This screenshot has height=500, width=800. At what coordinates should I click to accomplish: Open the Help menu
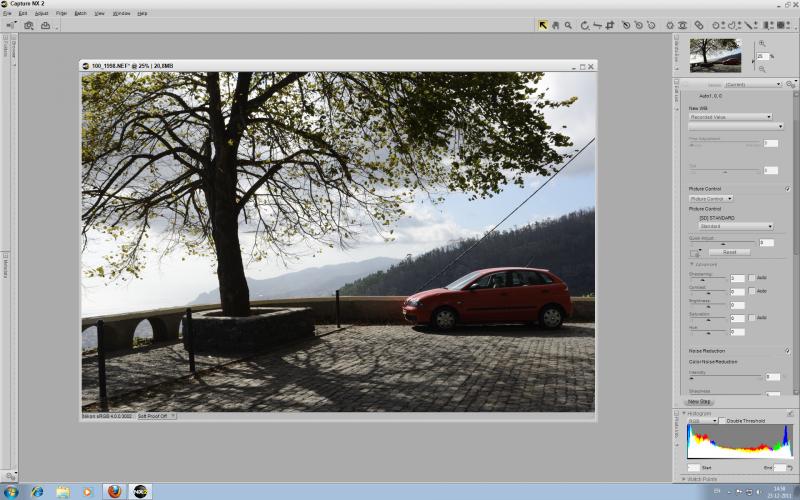(x=142, y=13)
